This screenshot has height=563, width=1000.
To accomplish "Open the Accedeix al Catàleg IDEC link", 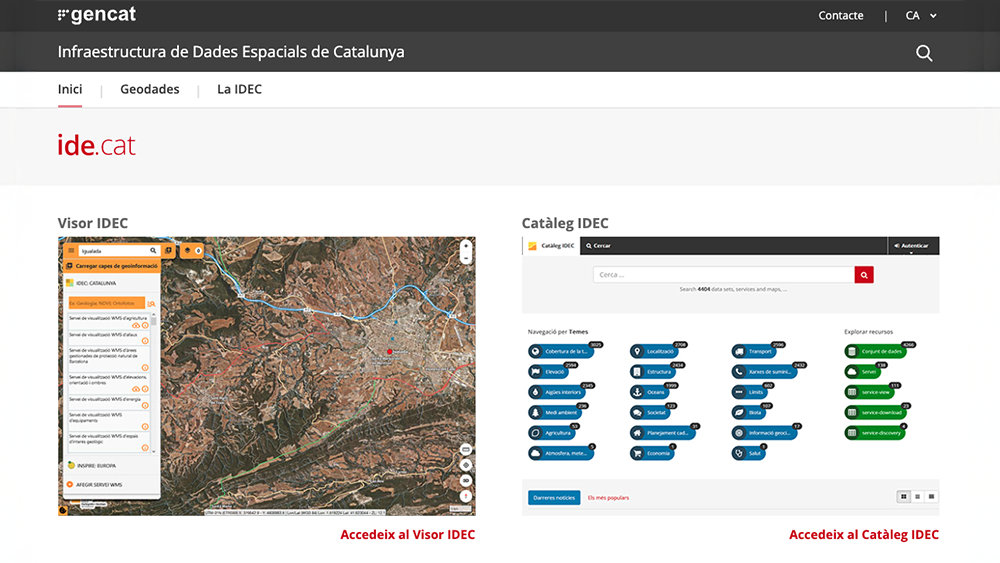I will (x=864, y=534).
